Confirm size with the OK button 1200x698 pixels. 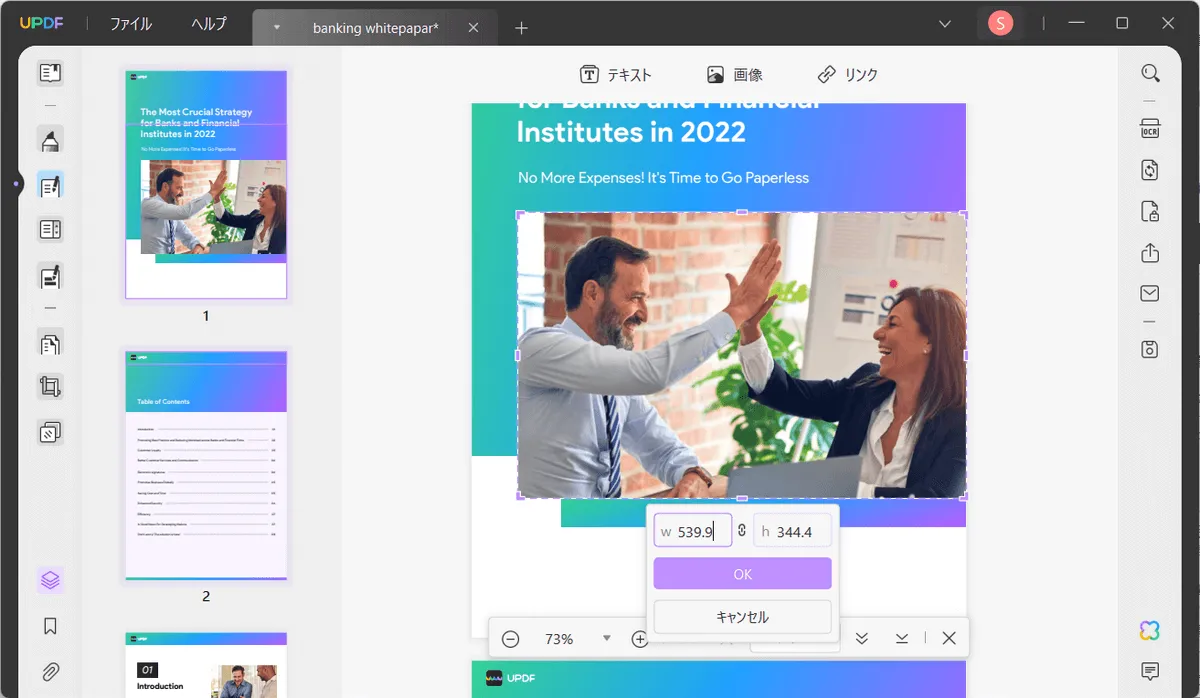[742, 574]
